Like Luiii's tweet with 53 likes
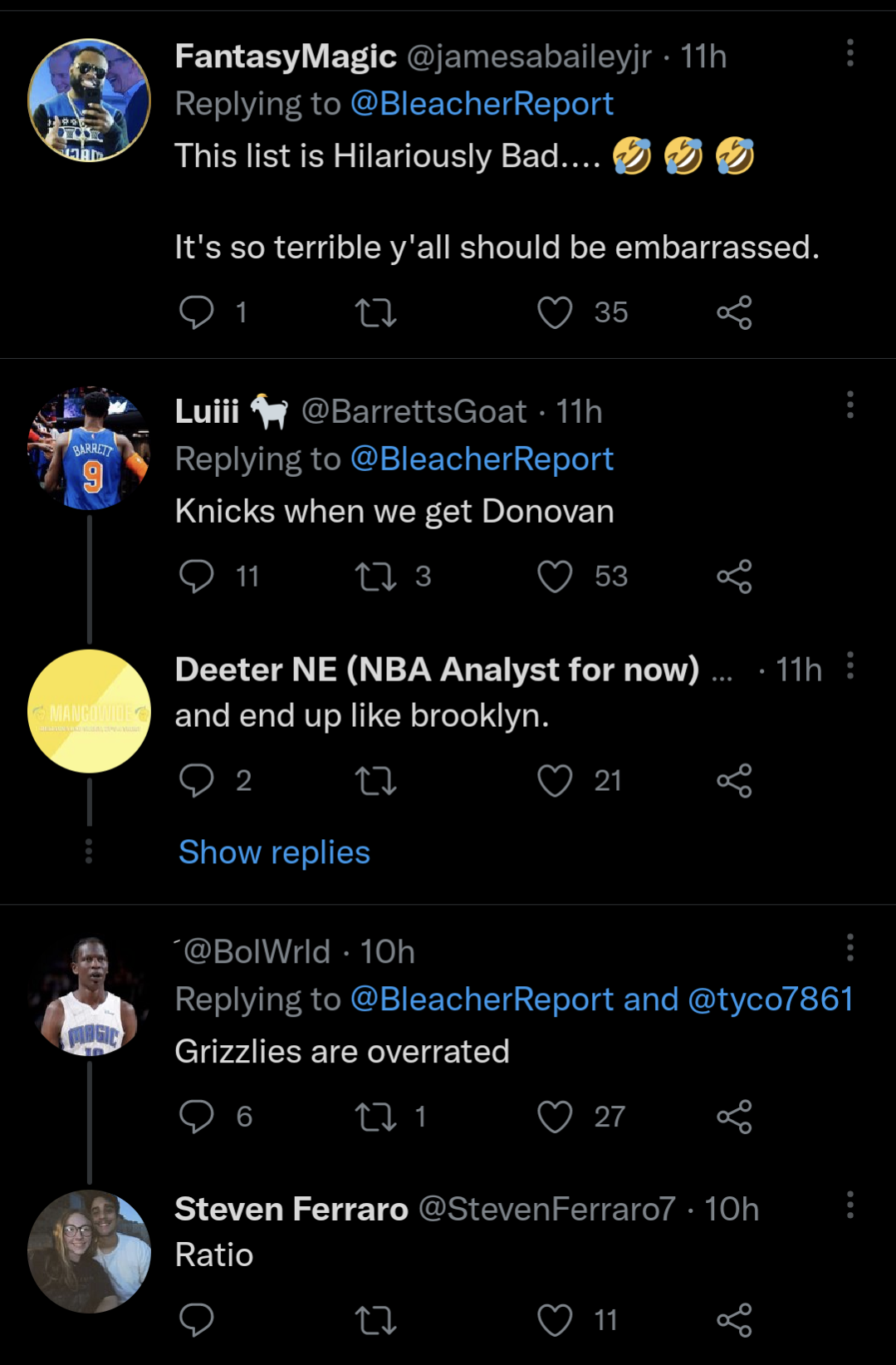This screenshot has height=1365, width=896. point(555,576)
